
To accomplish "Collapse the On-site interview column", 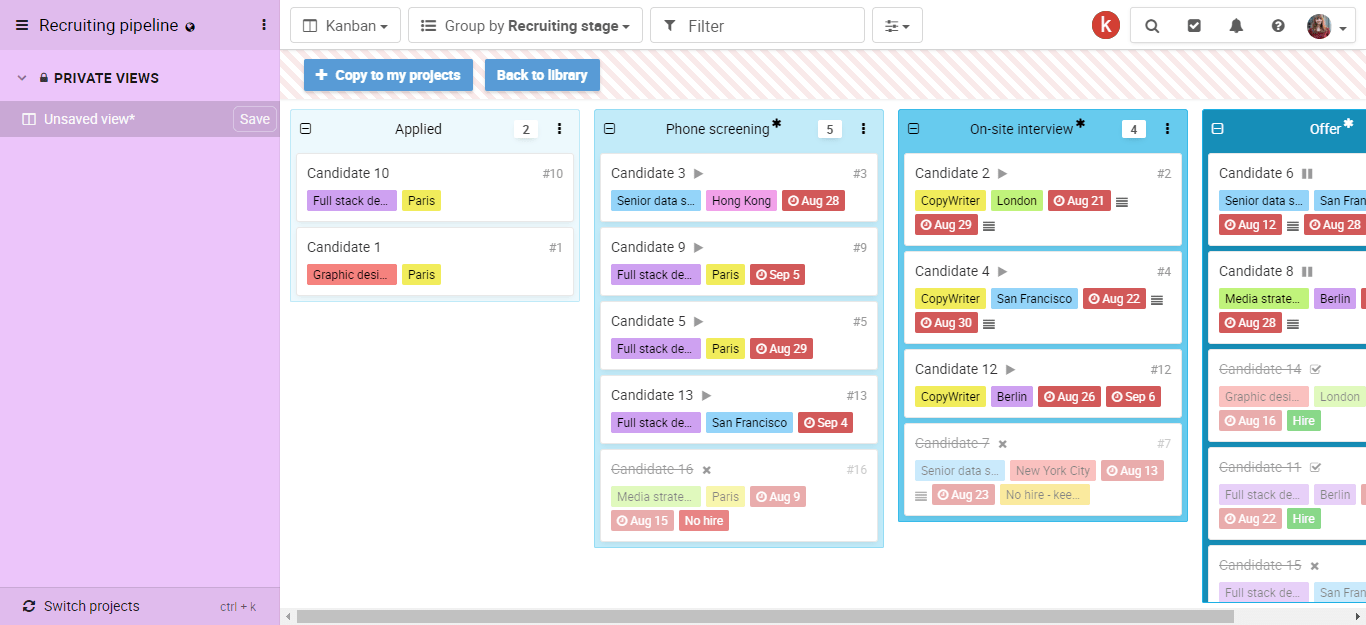I will click(x=914, y=129).
